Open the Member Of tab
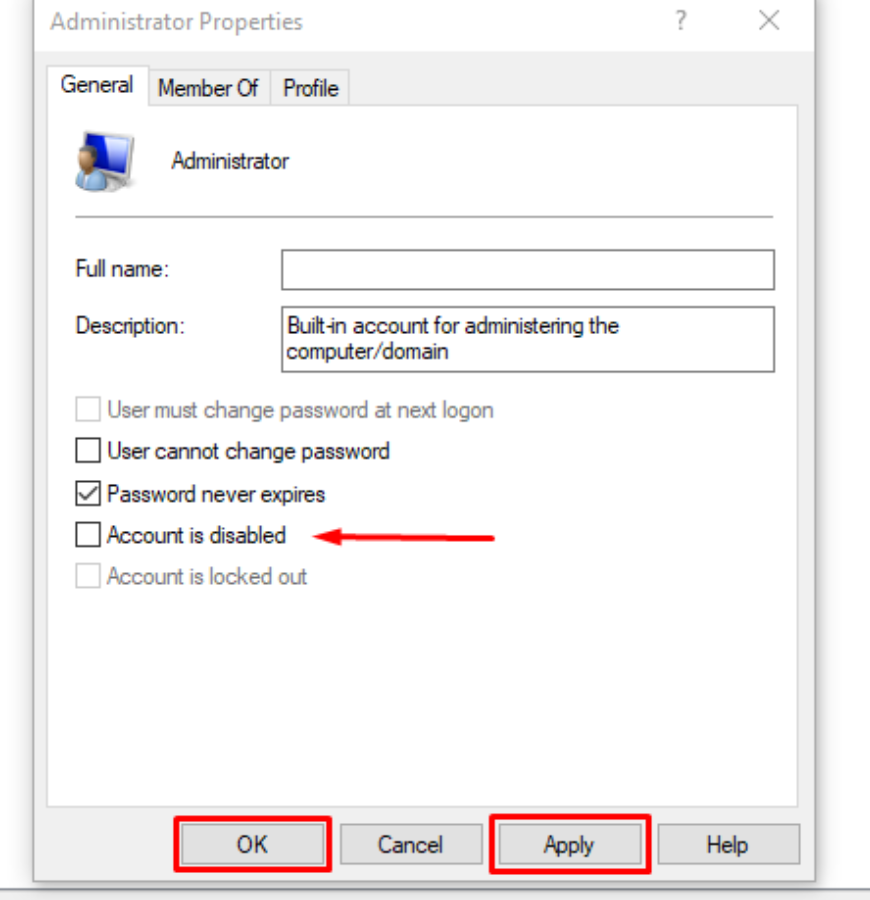 (x=208, y=89)
